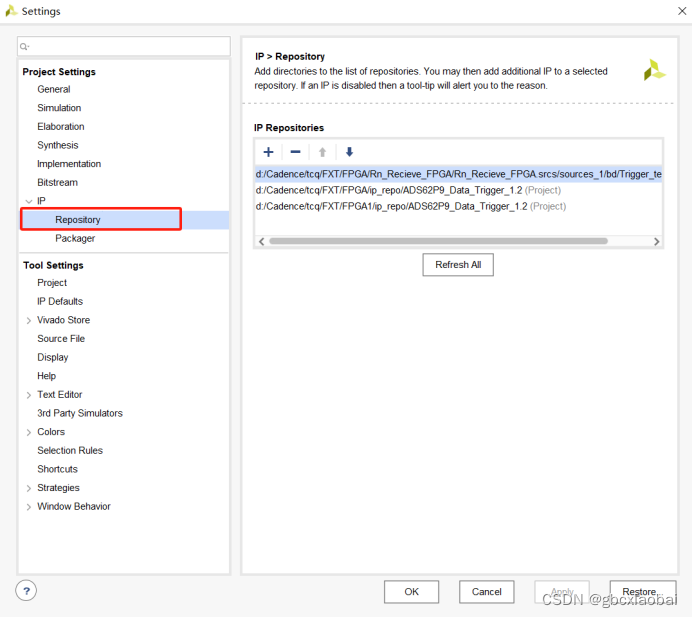692x618 pixels.
Task: Open General project settings
Action: 54,89
